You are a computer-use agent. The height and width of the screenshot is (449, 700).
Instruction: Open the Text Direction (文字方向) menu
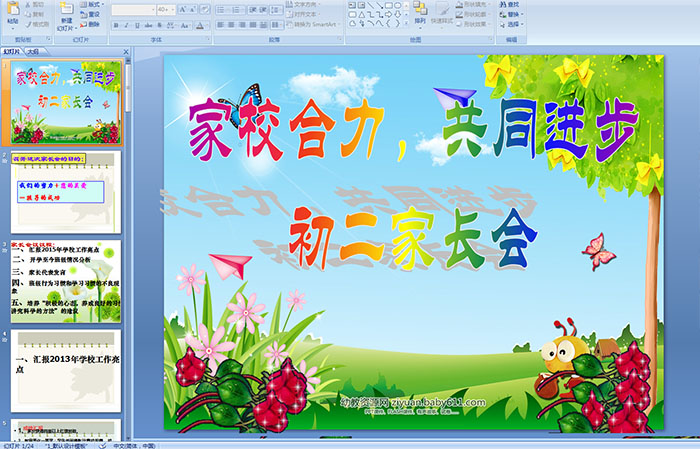(x=304, y=4)
